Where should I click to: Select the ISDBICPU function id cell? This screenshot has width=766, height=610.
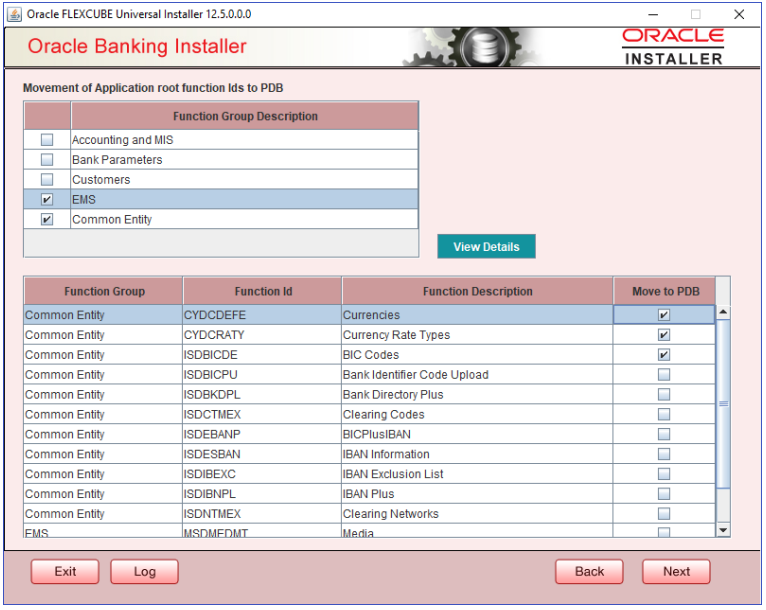262,375
